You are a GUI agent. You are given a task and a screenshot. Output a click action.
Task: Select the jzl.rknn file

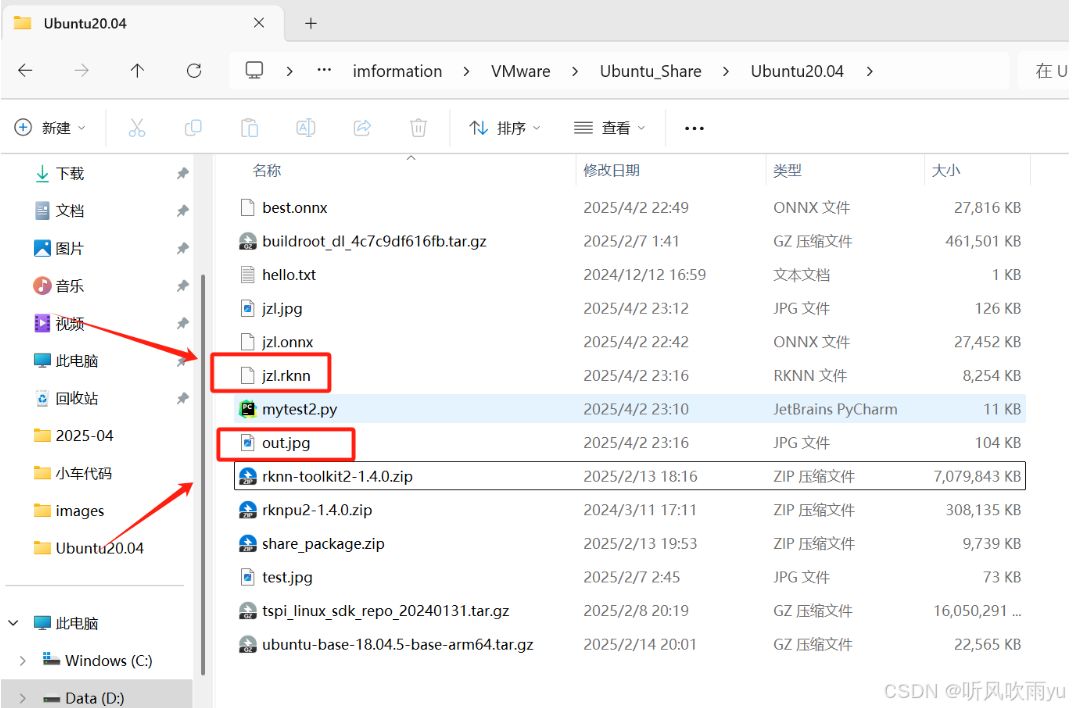(x=286, y=376)
